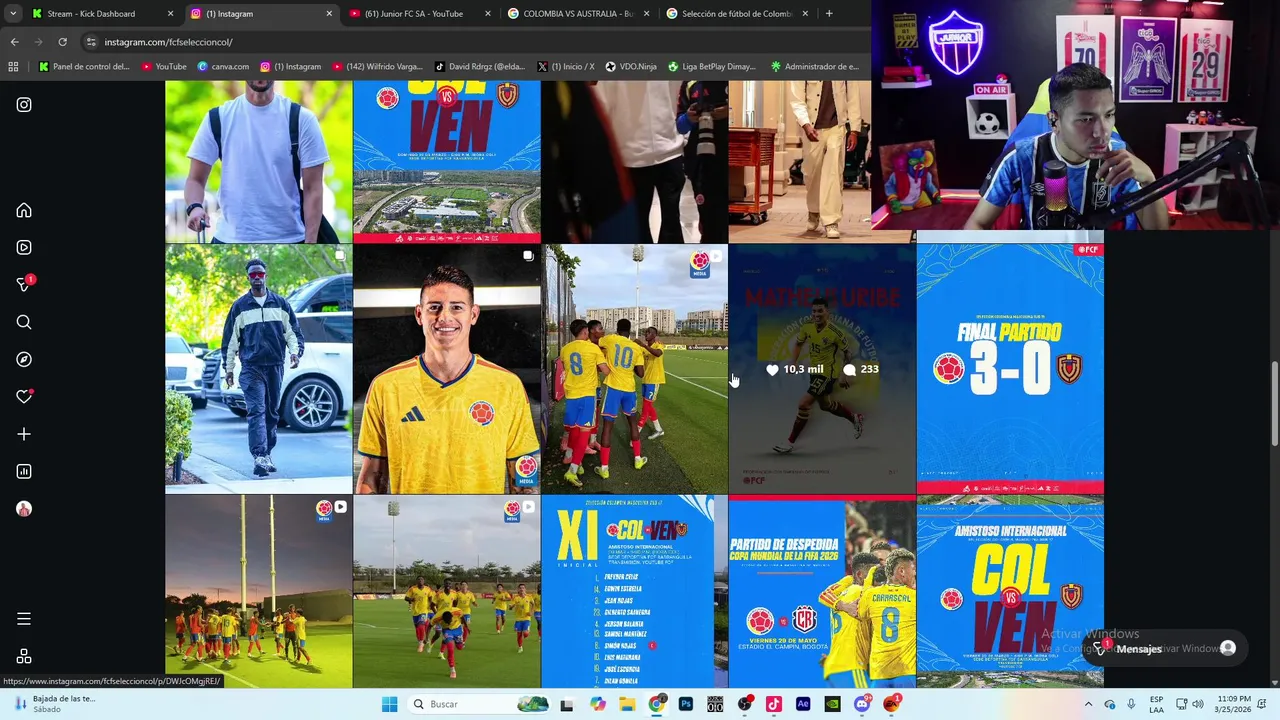Open Photoshop from the taskbar
This screenshot has height=720, width=1280.
coord(686,704)
